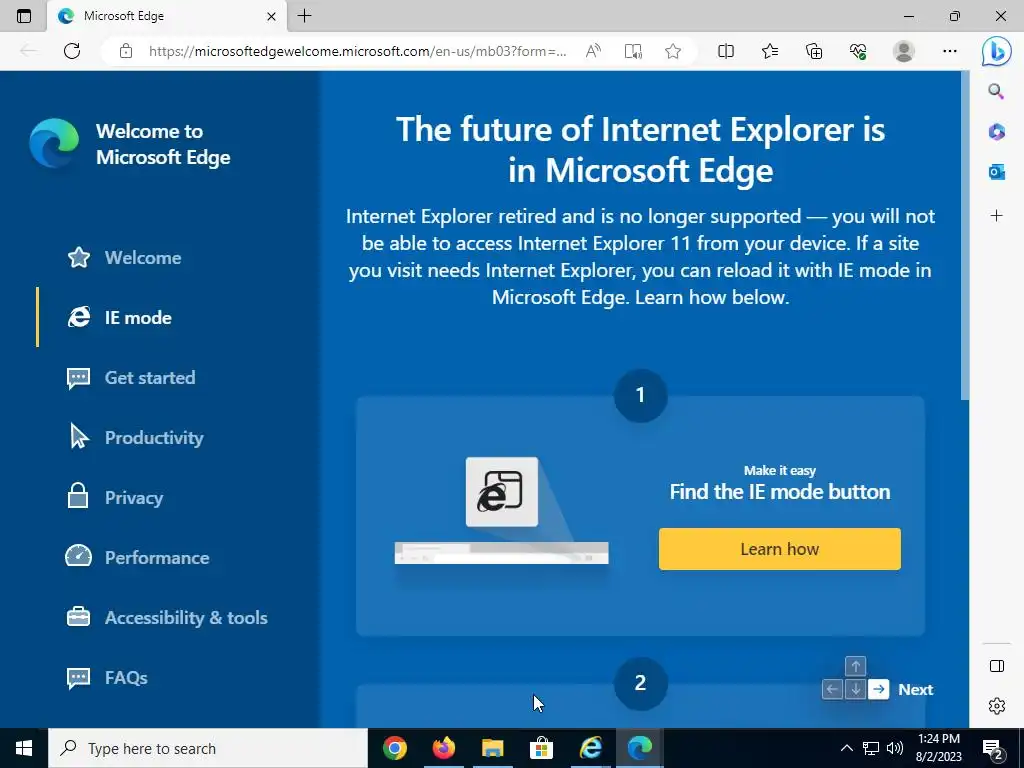Launch Google Chrome from taskbar
This screenshot has width=1024, height=768.
tap(395, 748)
